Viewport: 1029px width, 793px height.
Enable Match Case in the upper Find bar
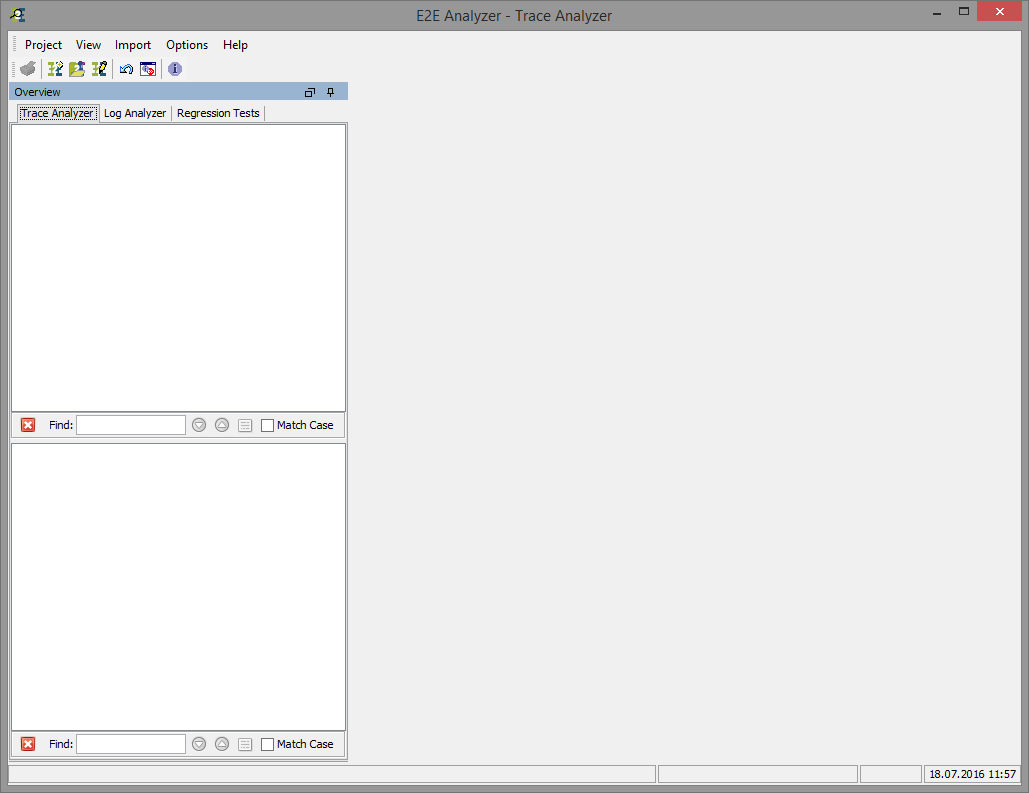[x=266, y=424]
